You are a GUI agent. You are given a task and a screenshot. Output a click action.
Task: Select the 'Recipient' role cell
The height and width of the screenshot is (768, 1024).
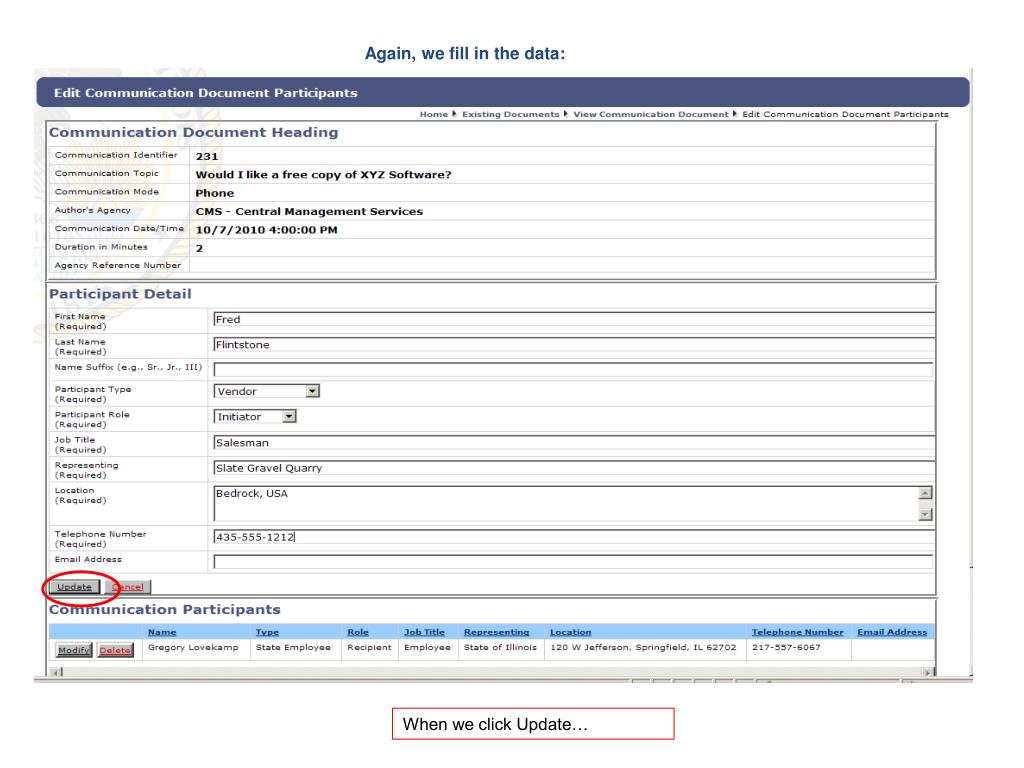click(369, 648)
